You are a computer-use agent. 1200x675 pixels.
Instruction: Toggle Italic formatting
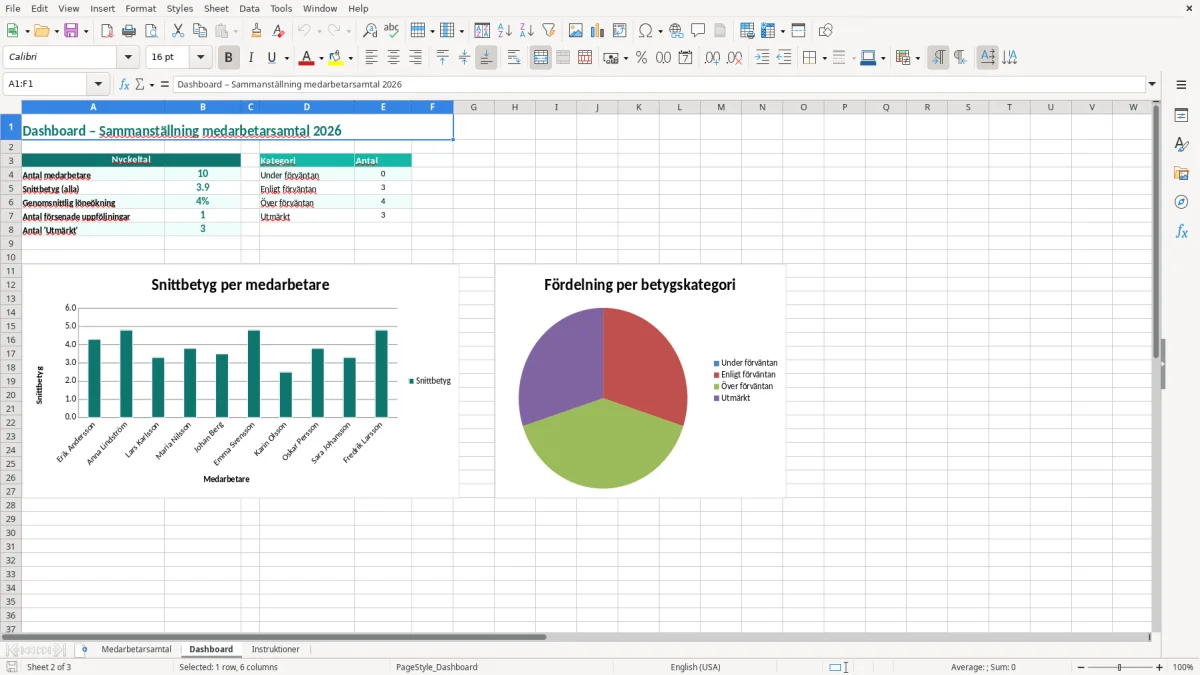pyautogui.click(x=251, y=58)
